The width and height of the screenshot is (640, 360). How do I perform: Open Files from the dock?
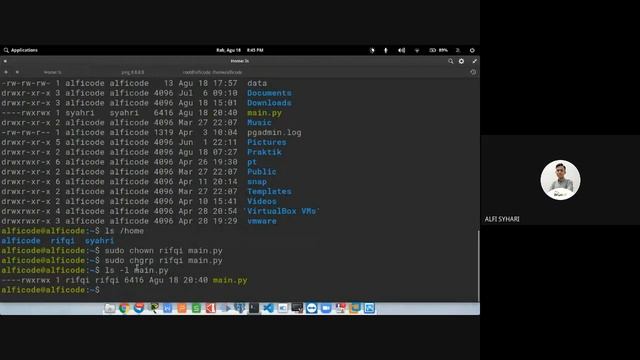click(110, 308)
